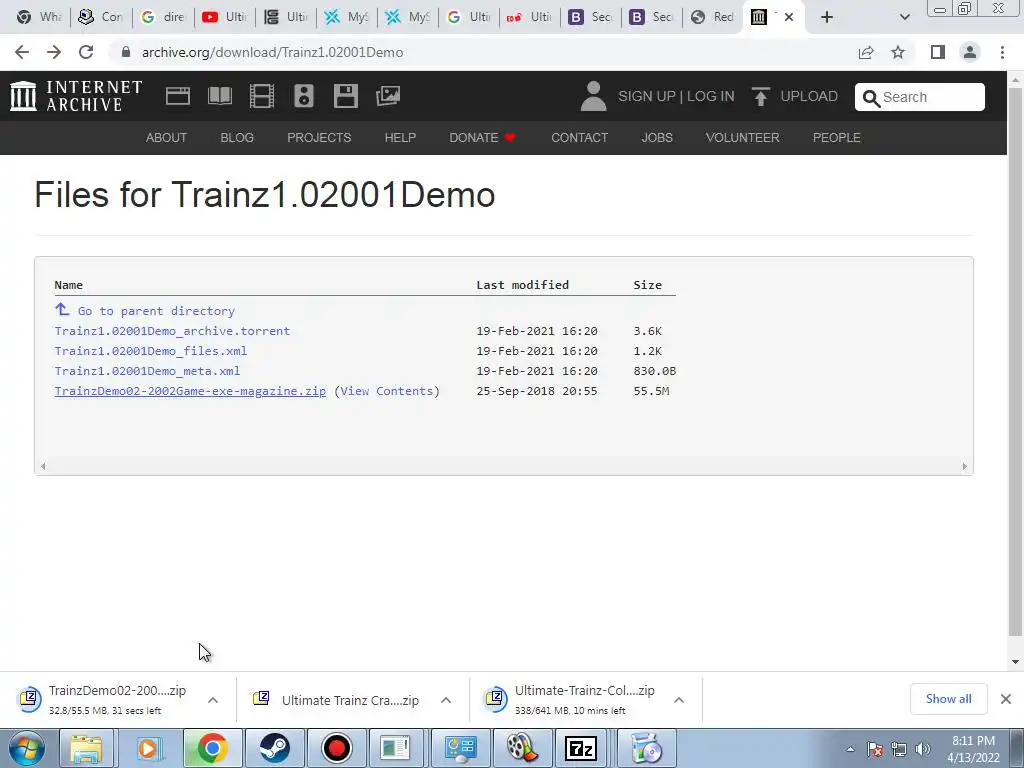Open the Windows Start menu

coord(27,748)
